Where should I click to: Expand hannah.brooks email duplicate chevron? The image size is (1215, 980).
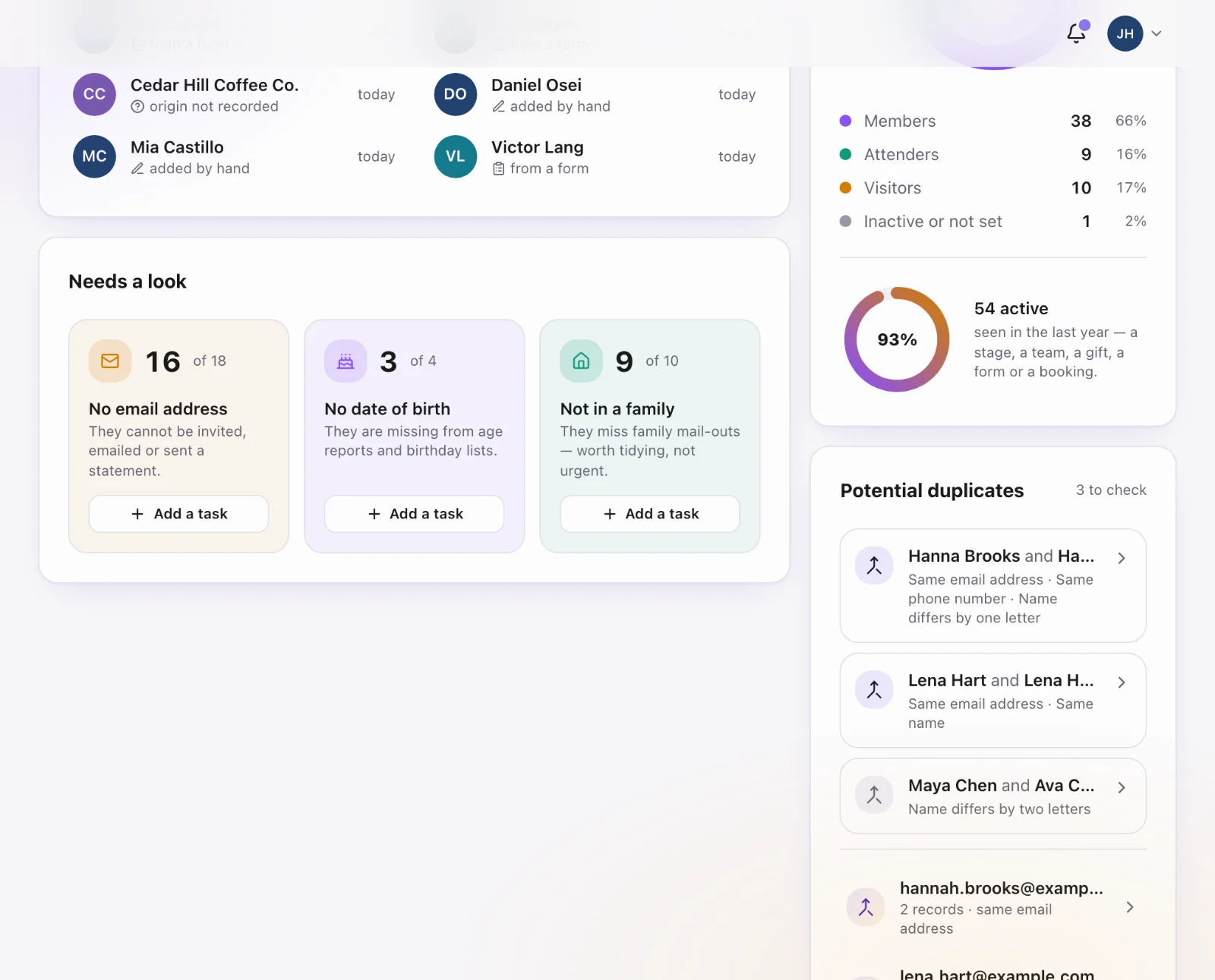1130,907
